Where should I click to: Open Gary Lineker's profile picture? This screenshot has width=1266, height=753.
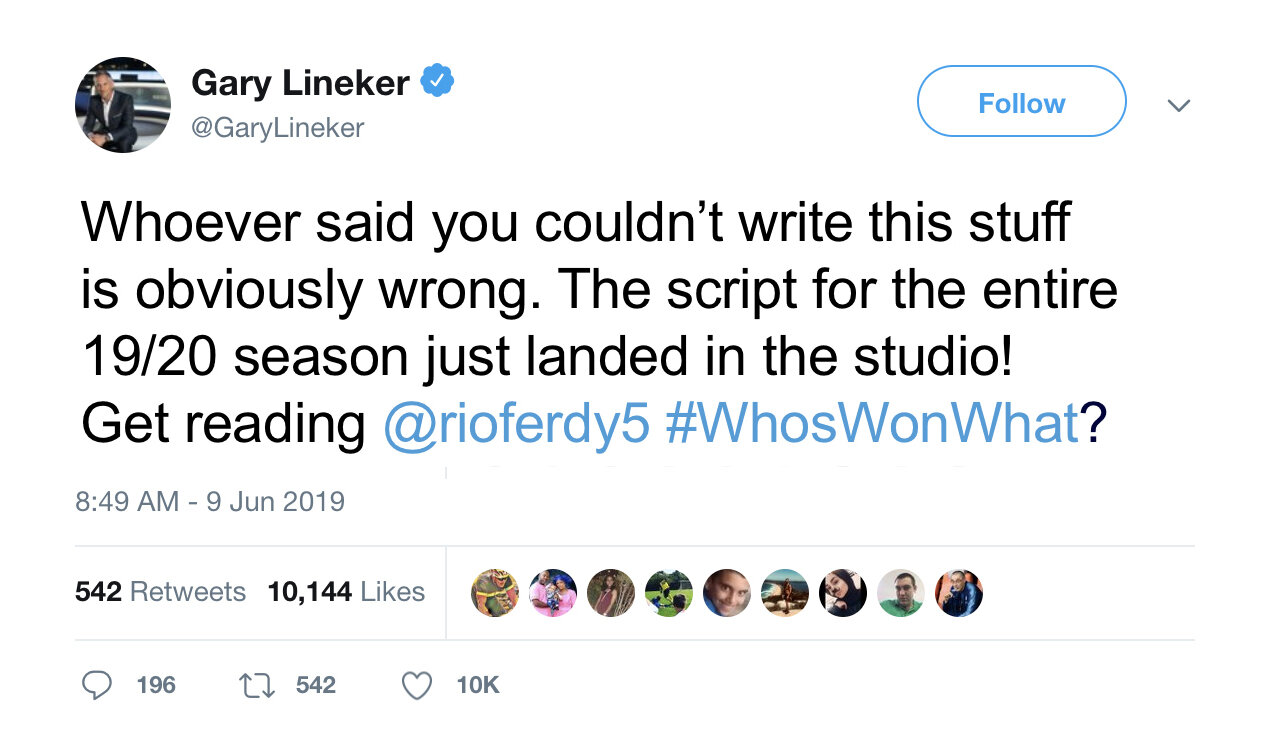123,105
